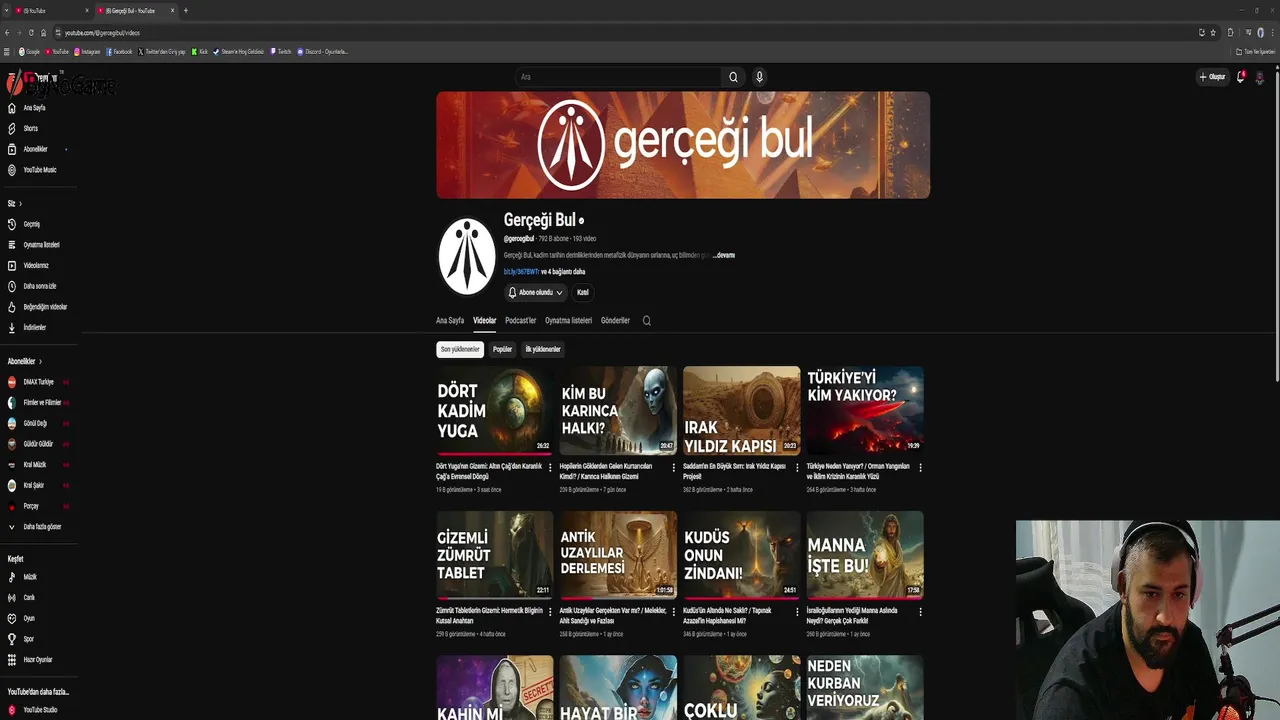Viewport: 1280px width, 720px height.
Task: Expand the Siz section chevron
Action: coord(20,204)
